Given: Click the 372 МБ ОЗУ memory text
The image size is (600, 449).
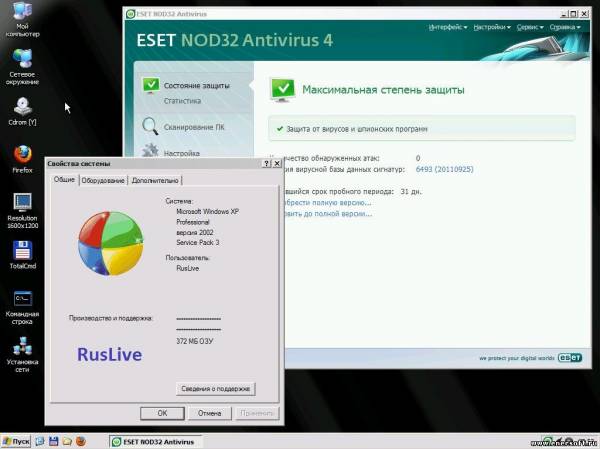Looking at the screenshot, I should pyautogui.click(x=194, y=341).
